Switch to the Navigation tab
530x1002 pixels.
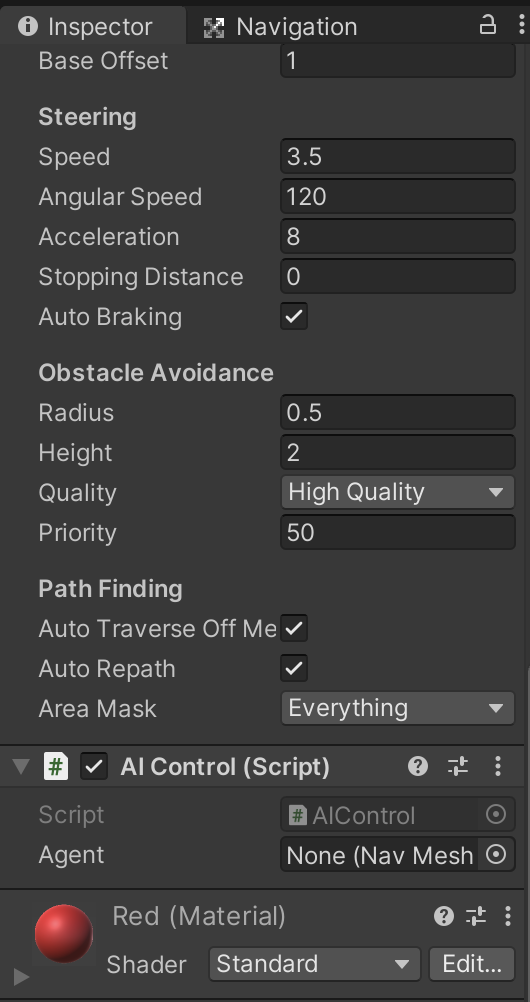[x=280, y=27]
